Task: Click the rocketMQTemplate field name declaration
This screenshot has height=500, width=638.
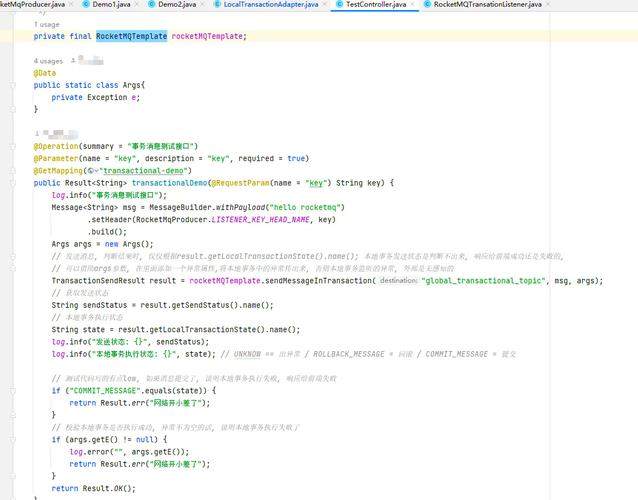Action: point(207,36)
